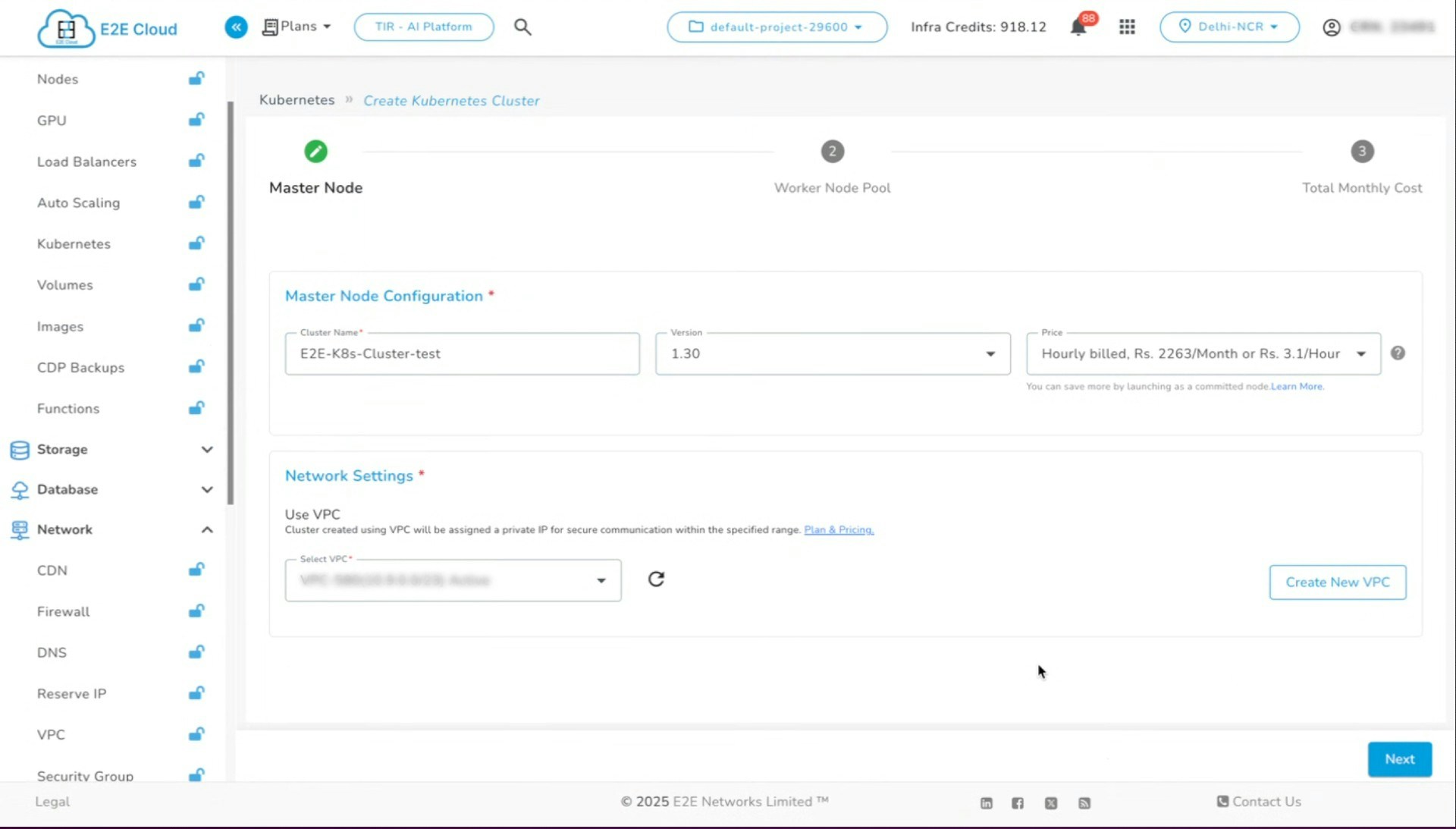1456x829 pixels.
Task: Open Security Group in the sidebar
Action: point(85,776)
